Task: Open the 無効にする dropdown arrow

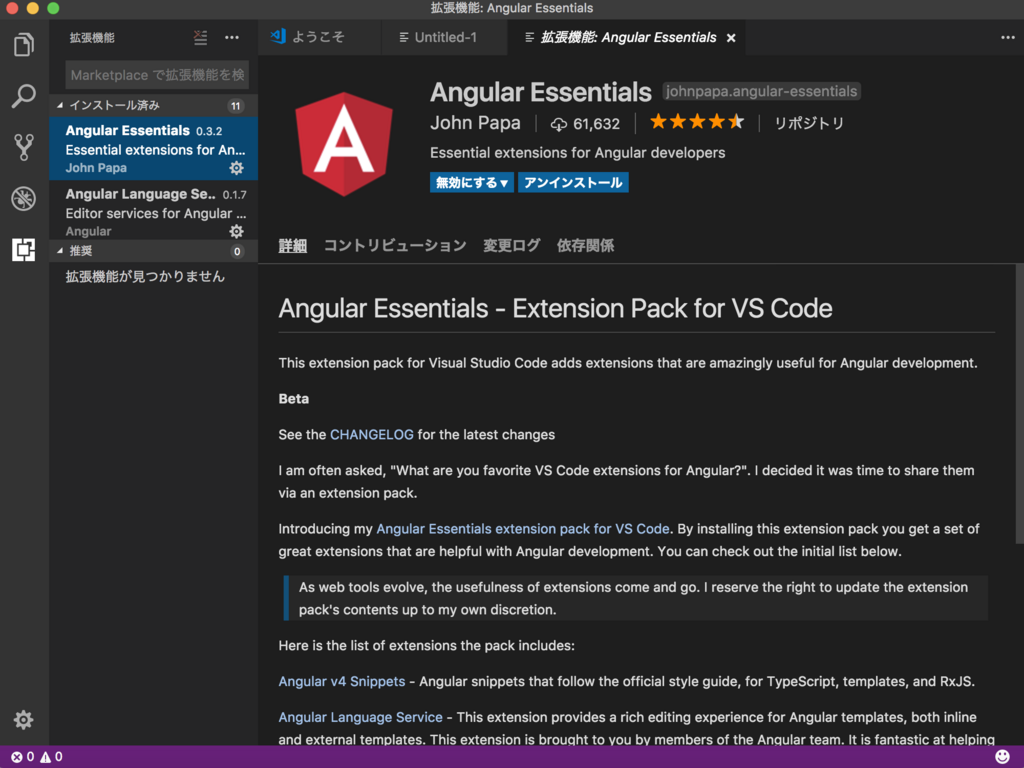Action: coord(504,182)
